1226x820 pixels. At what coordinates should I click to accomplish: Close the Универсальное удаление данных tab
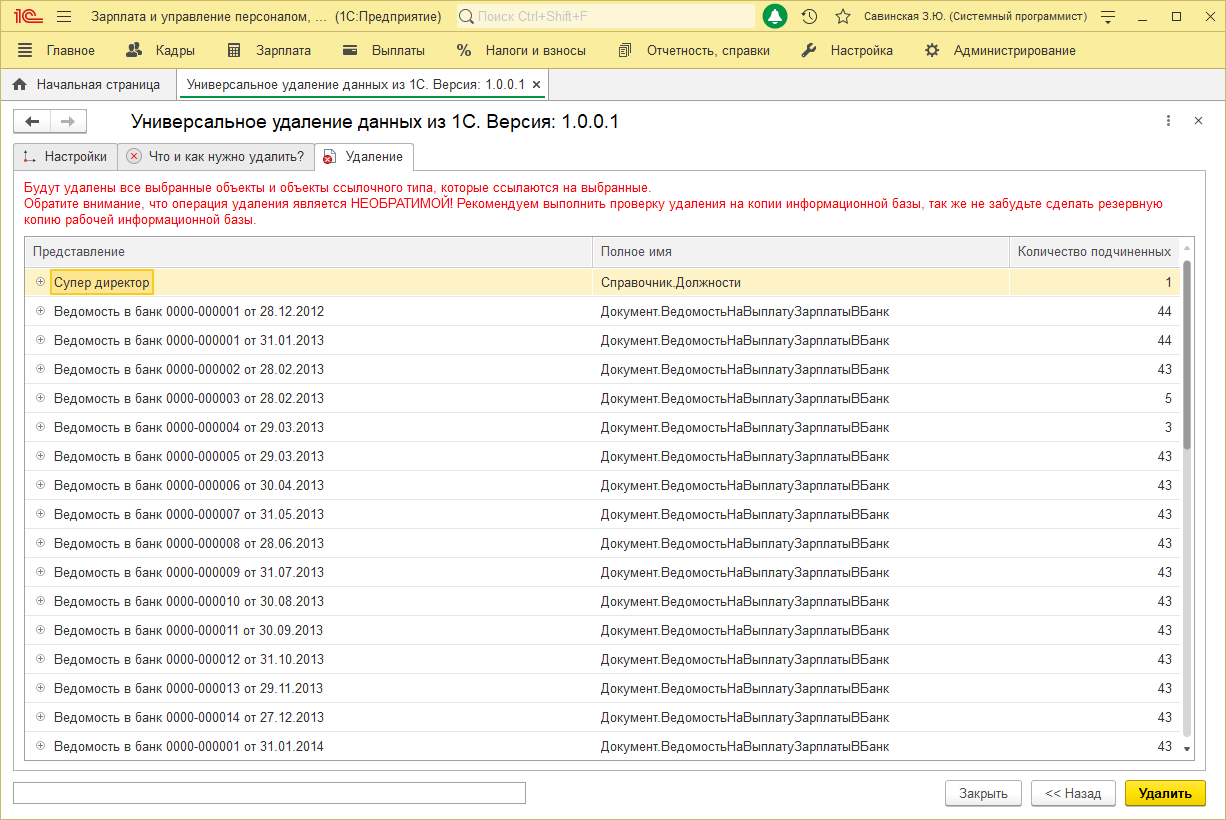(x=537, y=85)
